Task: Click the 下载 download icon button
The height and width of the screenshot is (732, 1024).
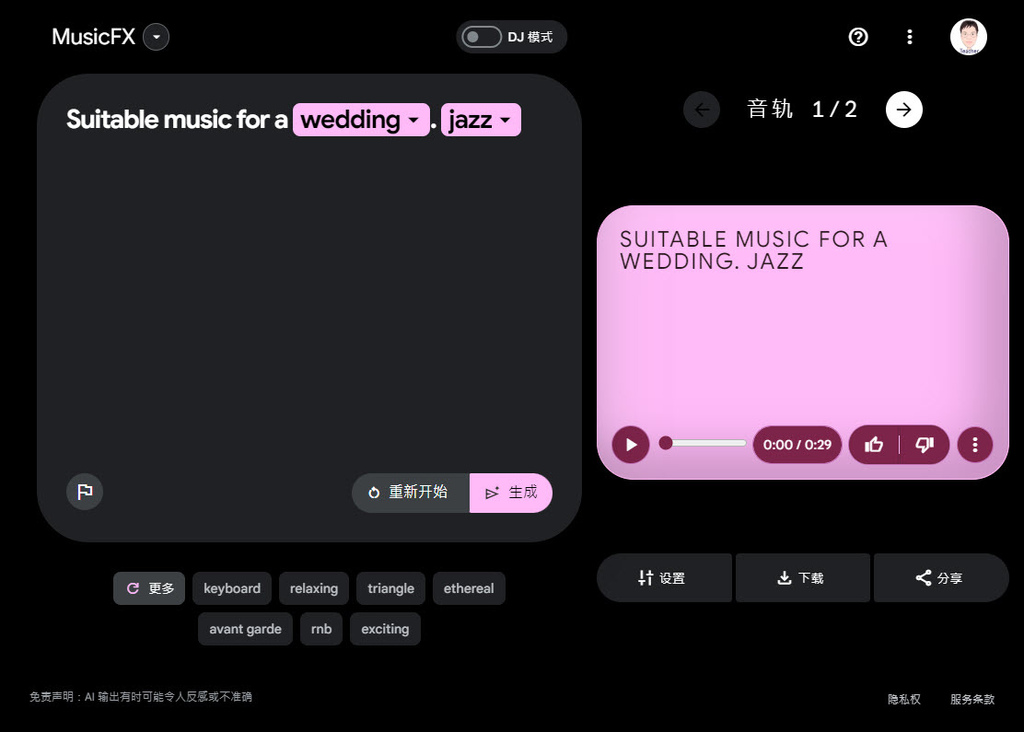Action: pos(802,577)
